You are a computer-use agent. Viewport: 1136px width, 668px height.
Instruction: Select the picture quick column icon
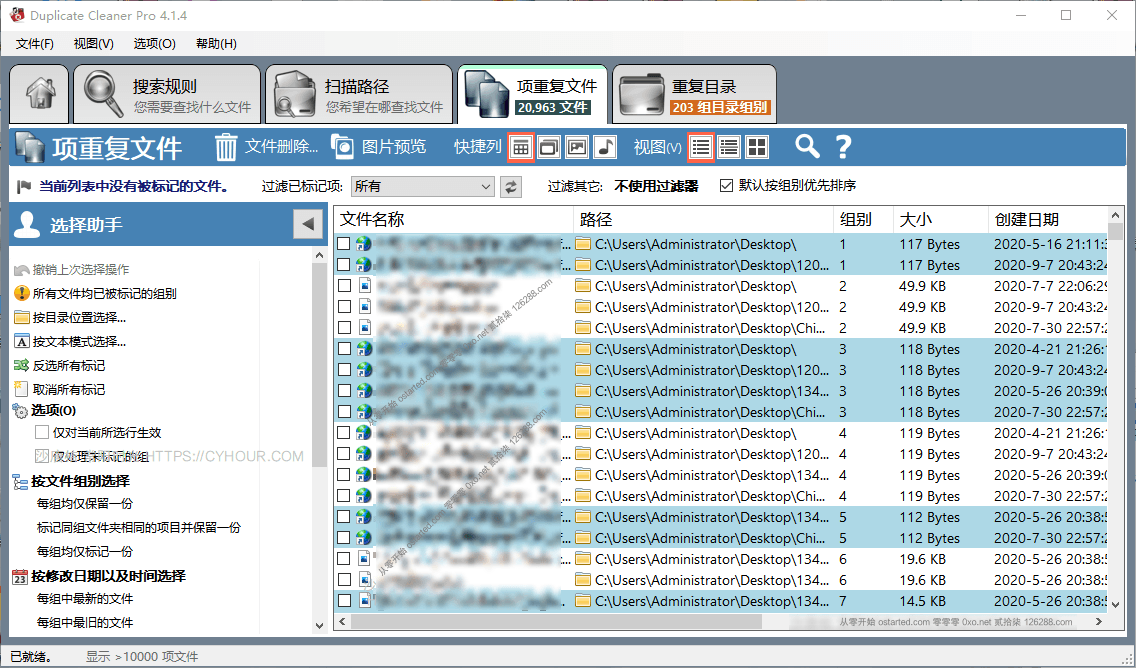577,148
